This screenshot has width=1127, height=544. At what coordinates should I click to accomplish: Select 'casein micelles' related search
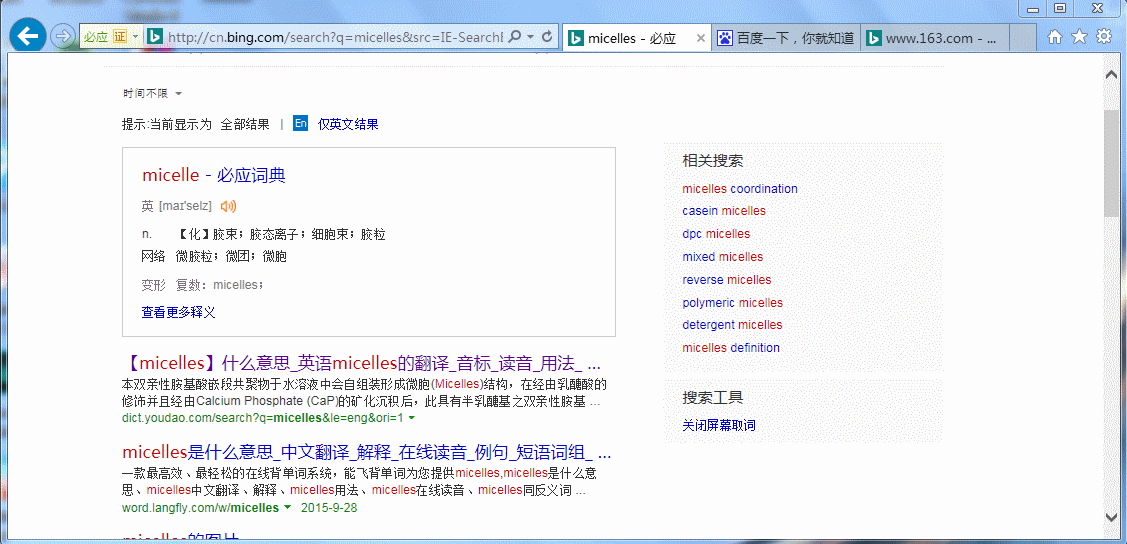click(724, 211)
